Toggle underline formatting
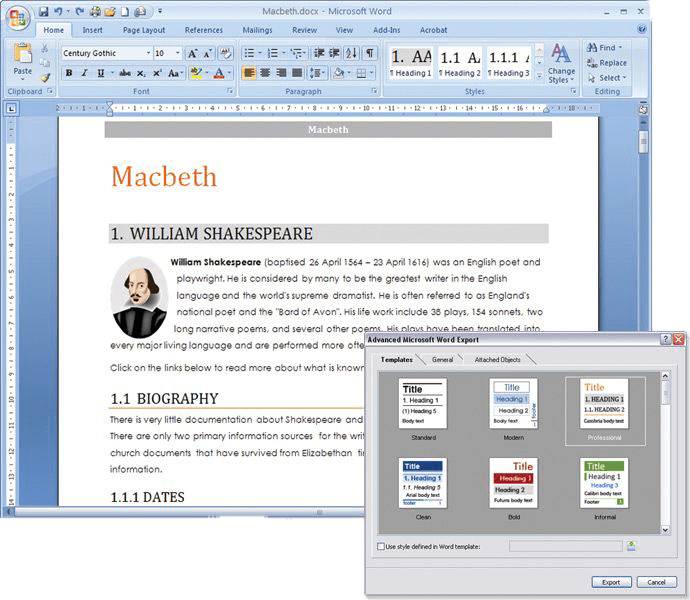Image resolution: width=690 pixels, height=600 pixels. [100, 73]
